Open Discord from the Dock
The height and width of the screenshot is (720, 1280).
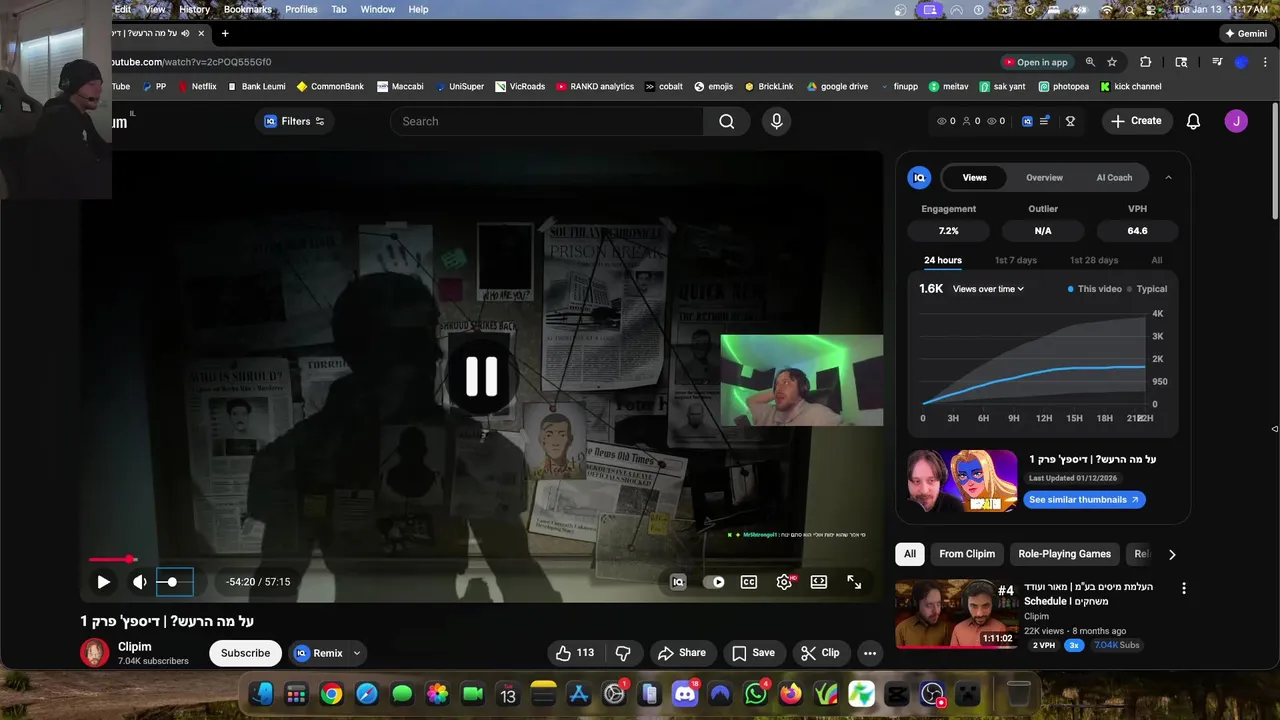[685, 693]
